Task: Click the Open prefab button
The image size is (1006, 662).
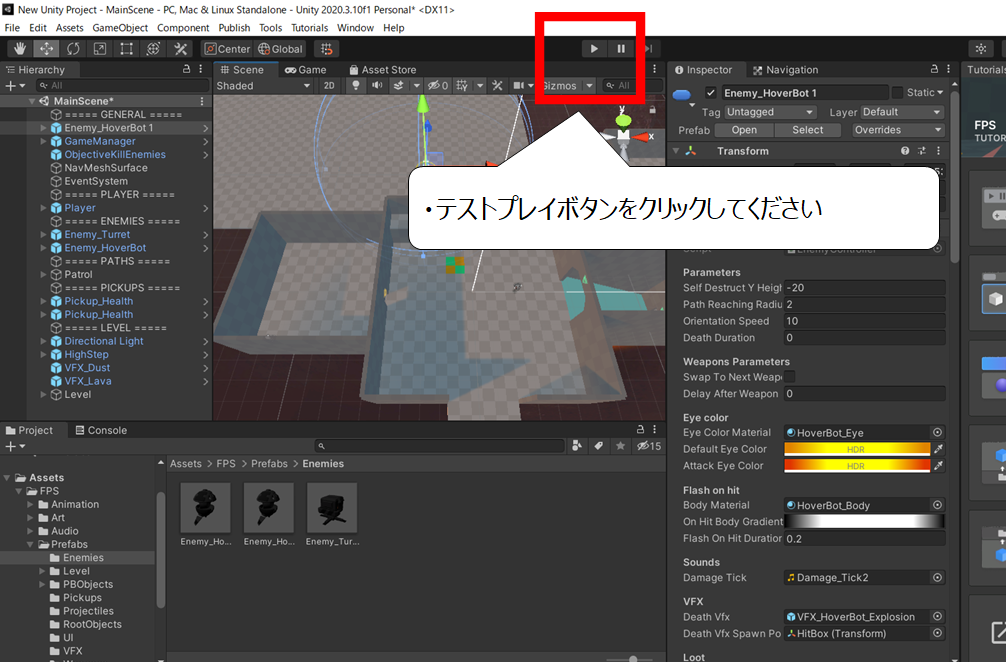Action: coord(744,130)
